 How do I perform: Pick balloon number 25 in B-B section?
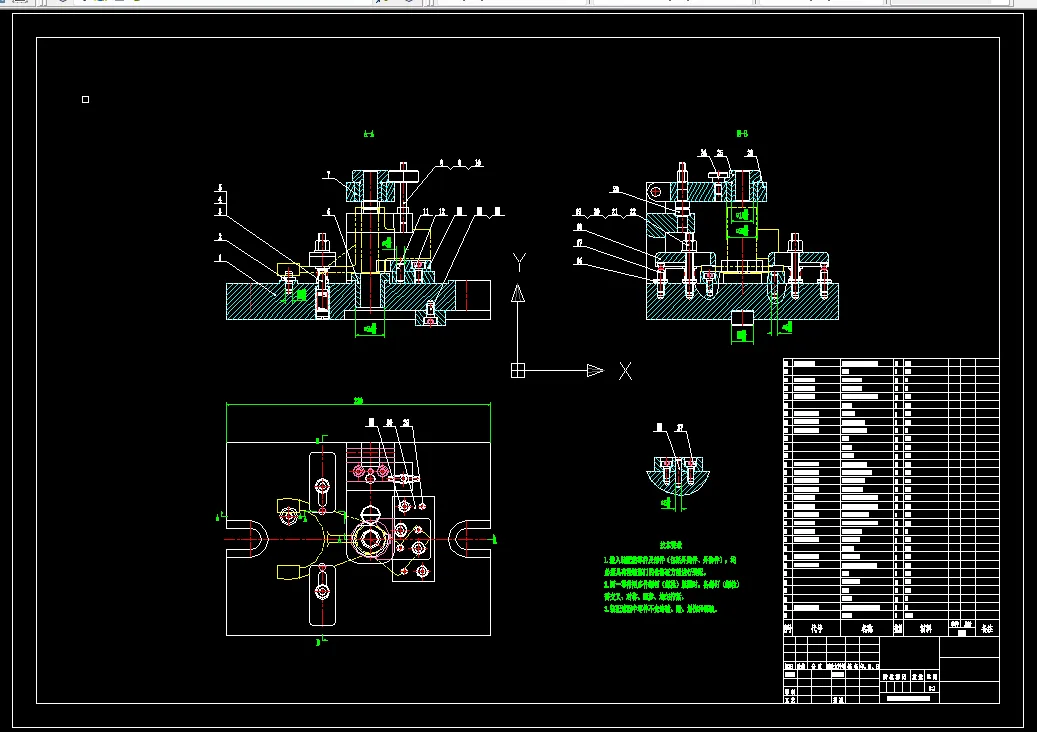720,153
